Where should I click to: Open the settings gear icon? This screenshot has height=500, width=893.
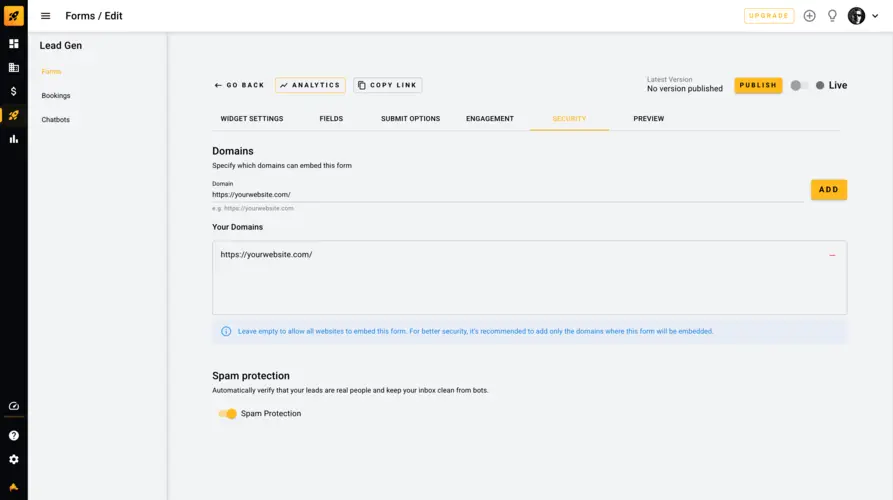coord(14,460)
